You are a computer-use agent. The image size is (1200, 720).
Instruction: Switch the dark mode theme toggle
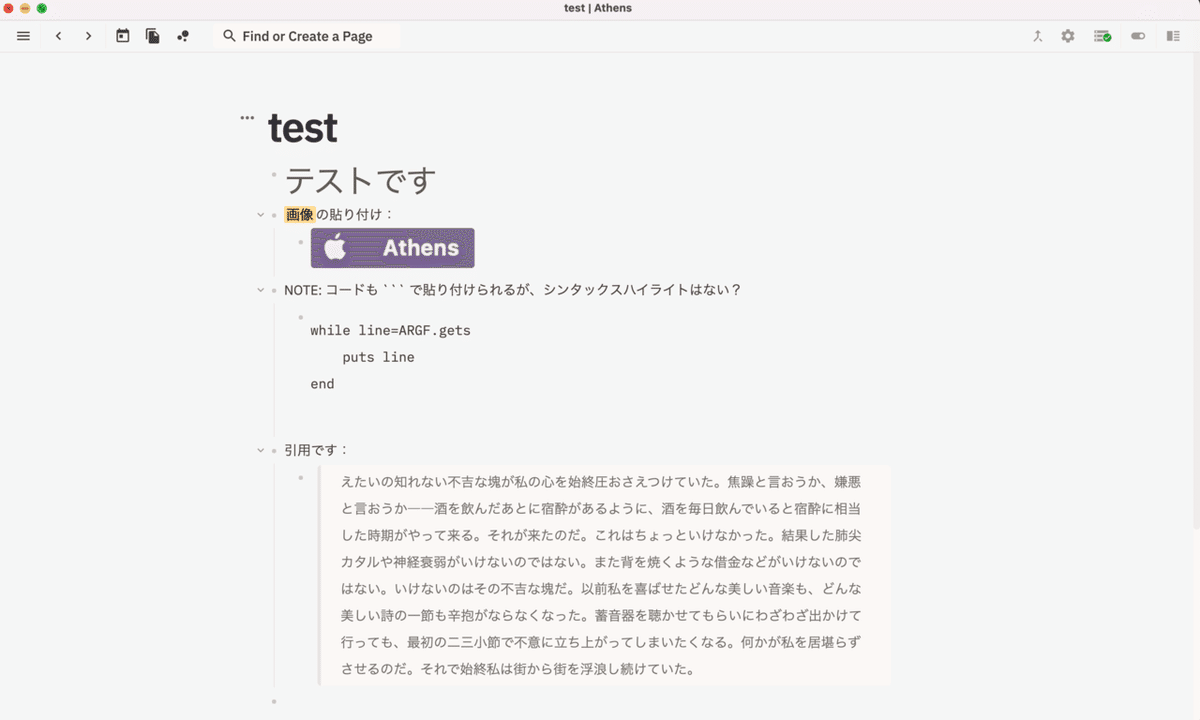coord(1137,36)
